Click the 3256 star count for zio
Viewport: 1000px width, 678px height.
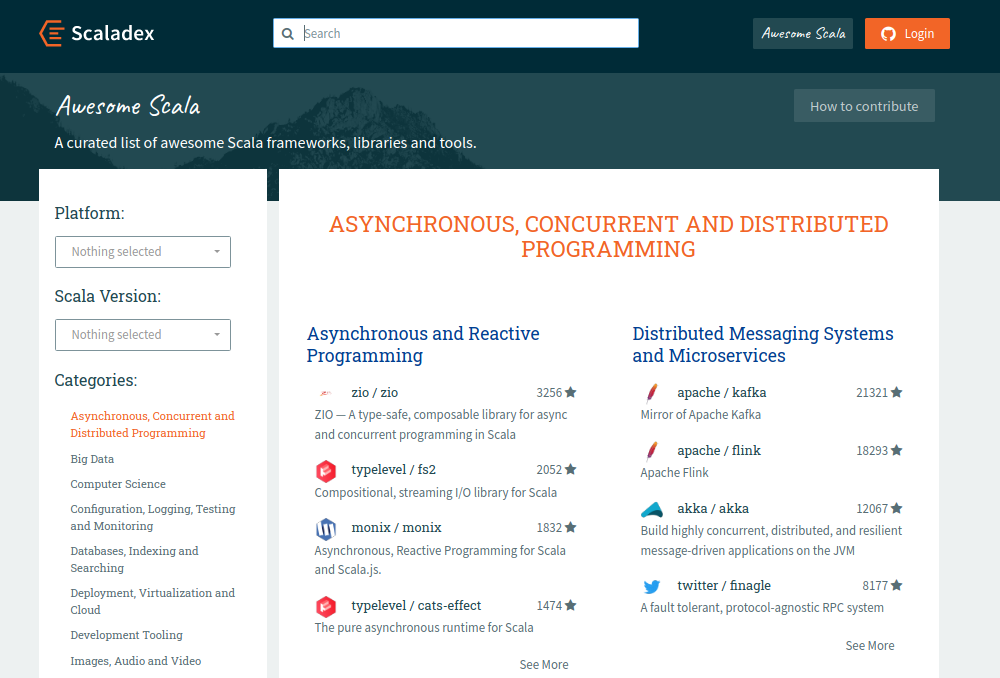click(549, 393)
